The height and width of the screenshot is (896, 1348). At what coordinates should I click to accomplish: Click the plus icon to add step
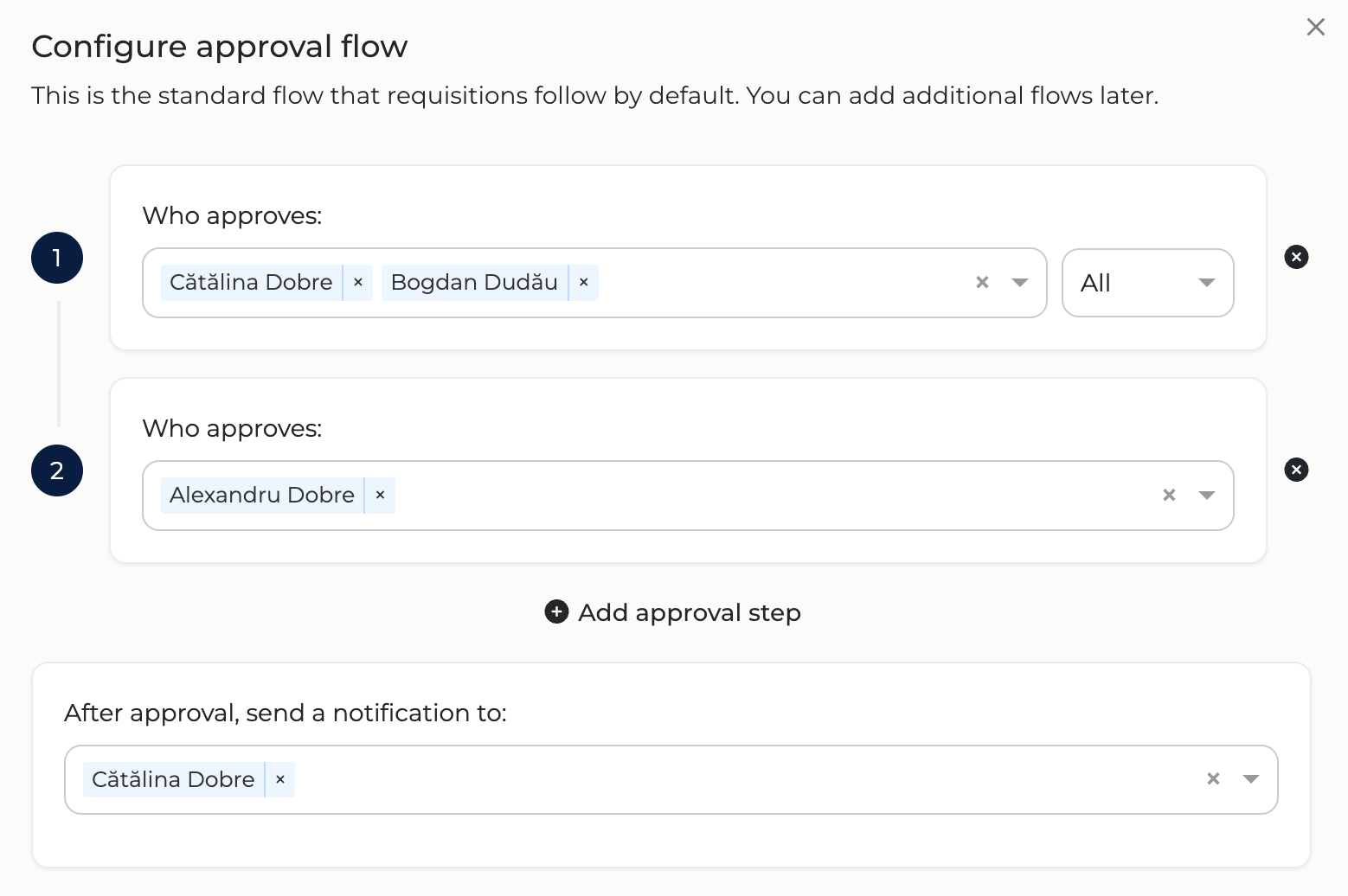point(556,612)
